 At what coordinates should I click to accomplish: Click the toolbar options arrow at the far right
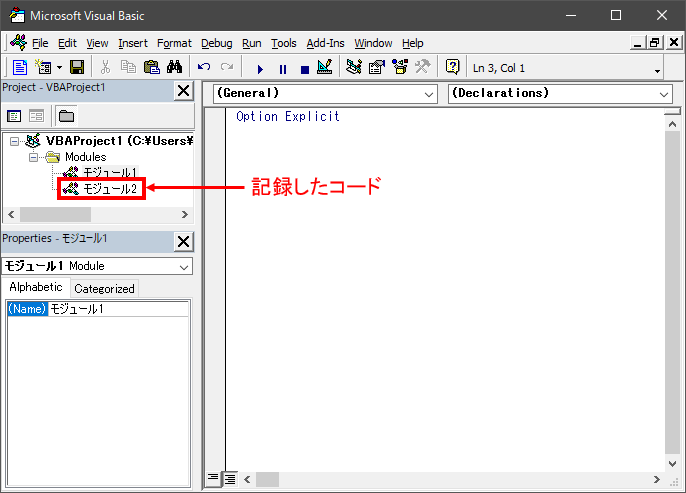[657, 71]
